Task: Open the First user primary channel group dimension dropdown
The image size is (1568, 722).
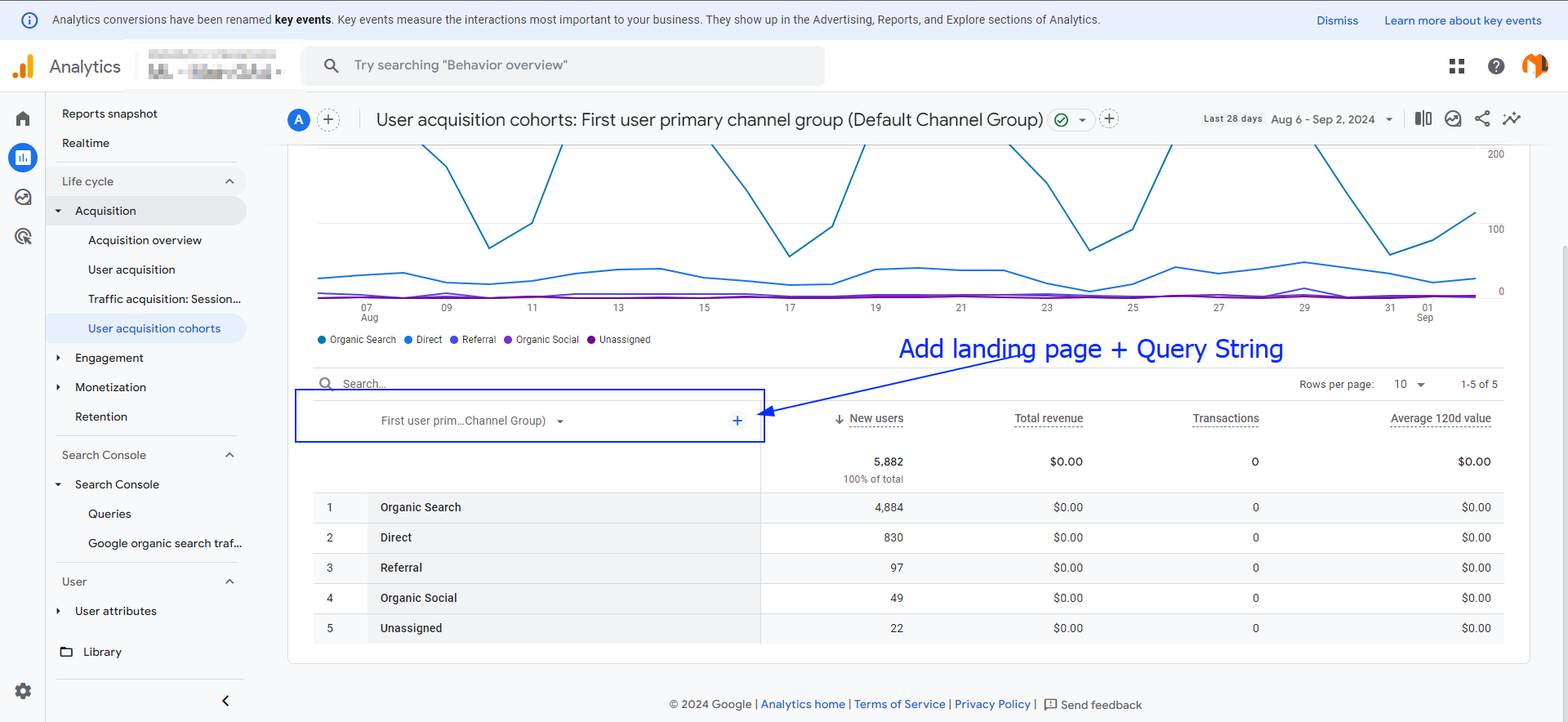Action: point(473,421)
